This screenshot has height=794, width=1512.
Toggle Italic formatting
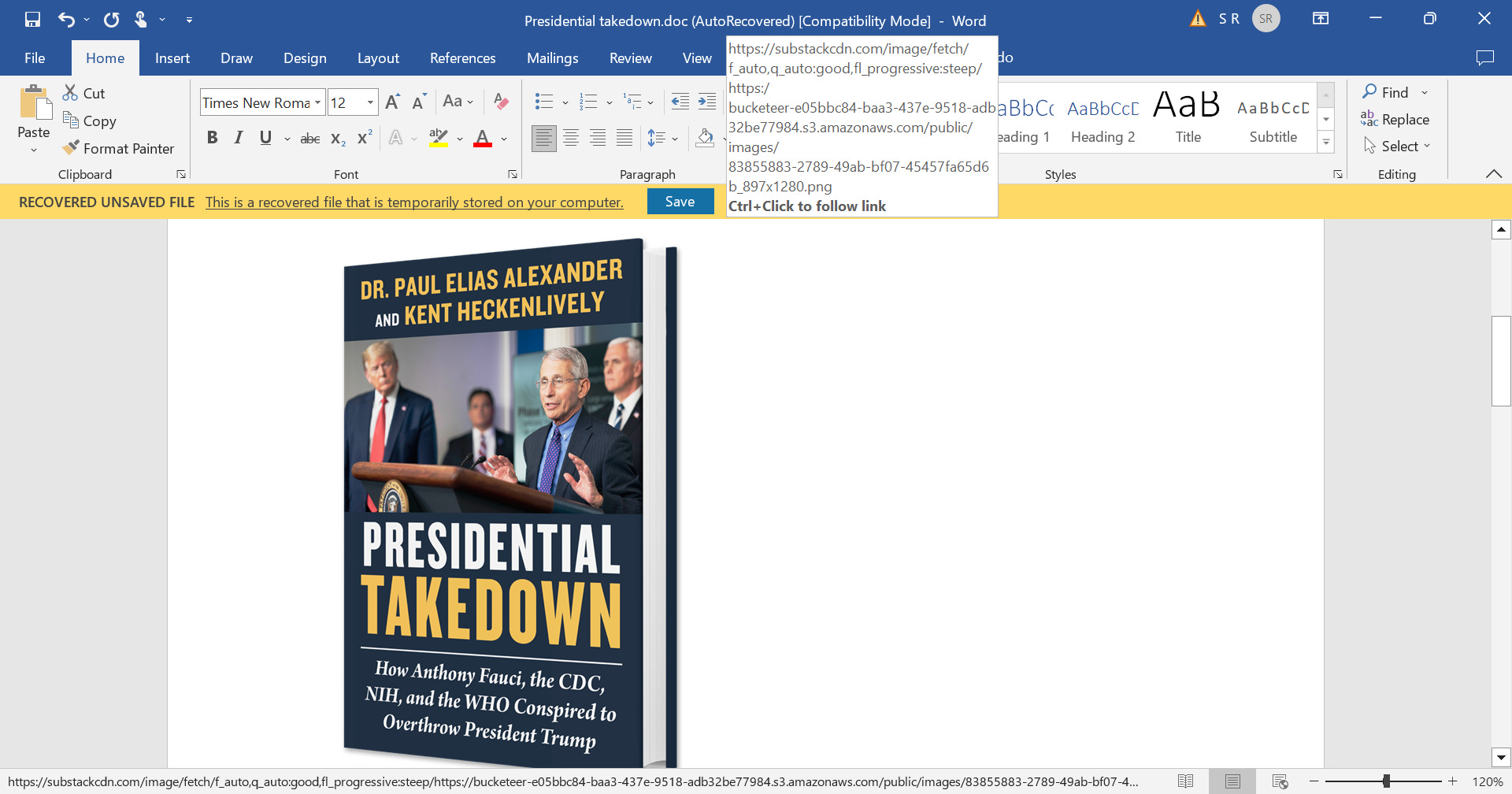click(239, 138)
